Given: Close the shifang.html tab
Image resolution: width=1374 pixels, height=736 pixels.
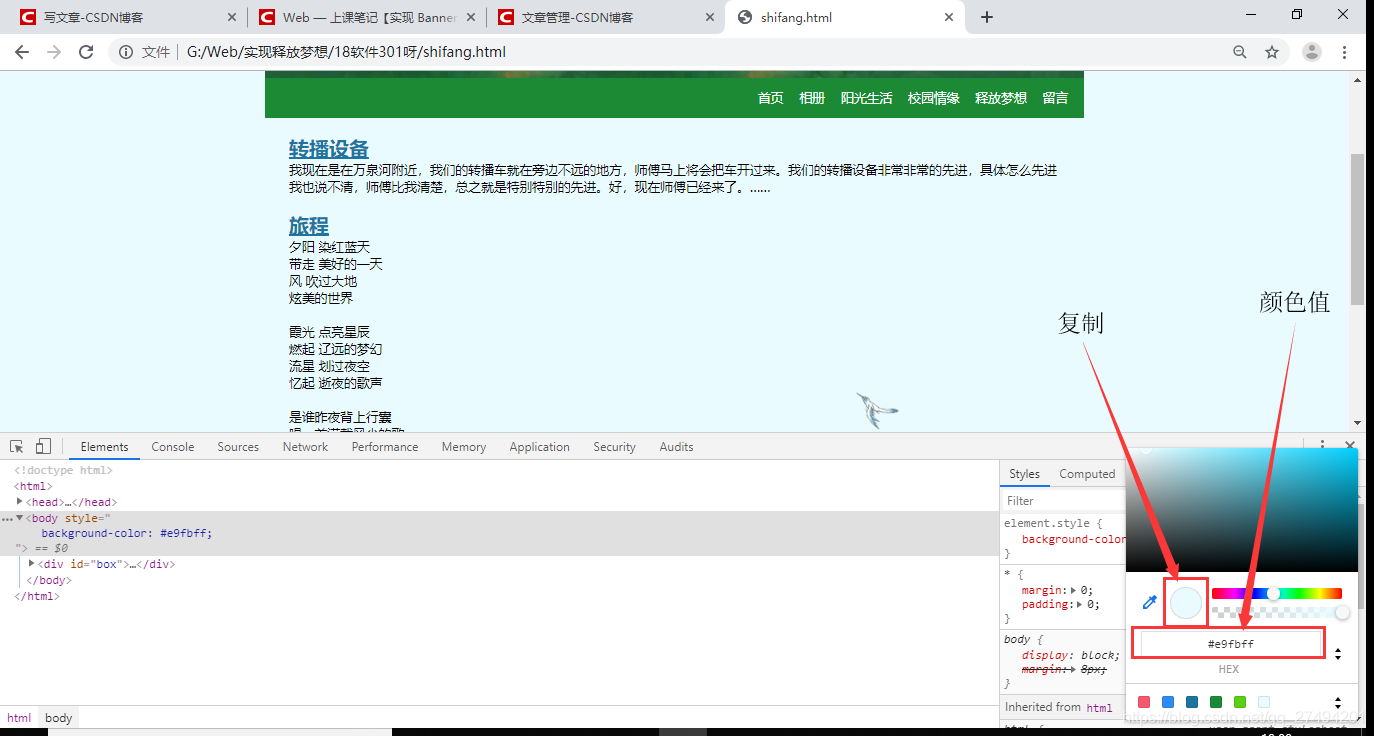Looking at the screenshot, I should 949,17.
